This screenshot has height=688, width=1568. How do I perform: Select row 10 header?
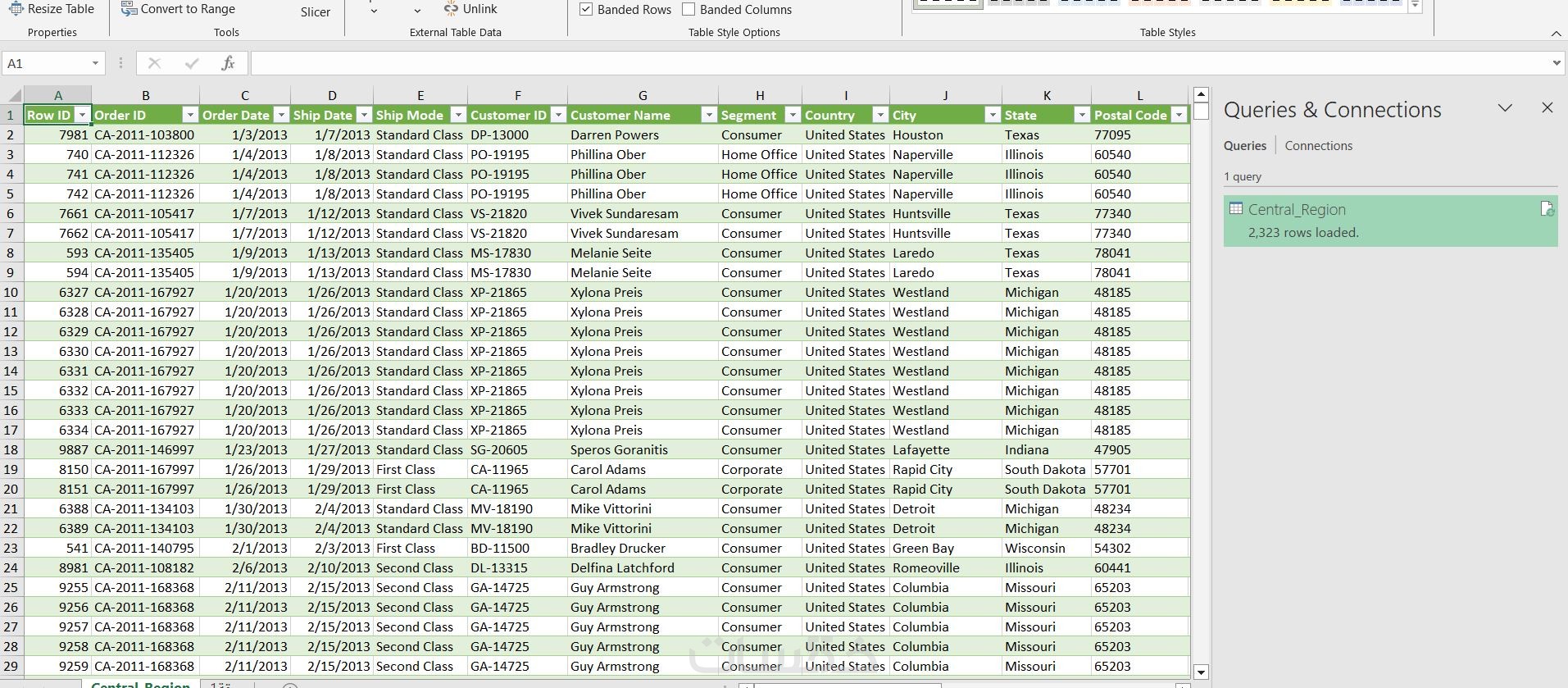(11, 292)
